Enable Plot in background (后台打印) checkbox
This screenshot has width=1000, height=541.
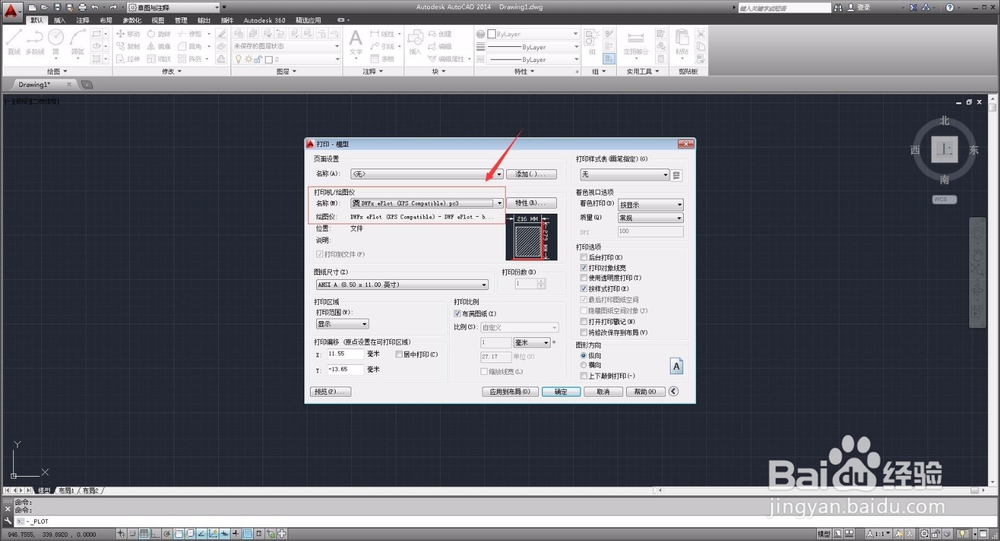point(584,257)
